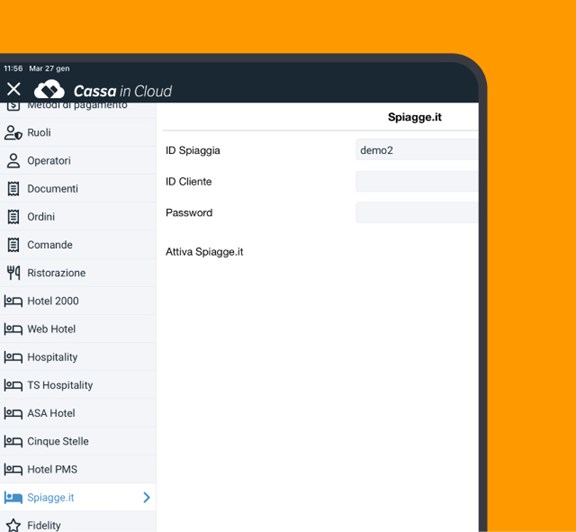Open Ruoli via its person-shield icon

[x=13, y=133]
